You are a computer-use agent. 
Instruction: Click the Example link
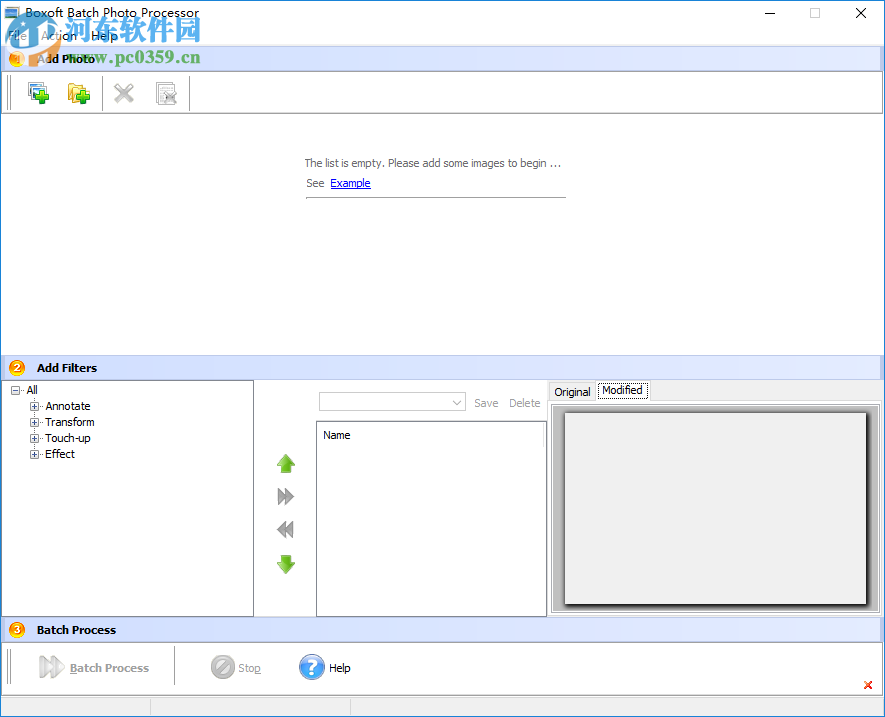349,183
